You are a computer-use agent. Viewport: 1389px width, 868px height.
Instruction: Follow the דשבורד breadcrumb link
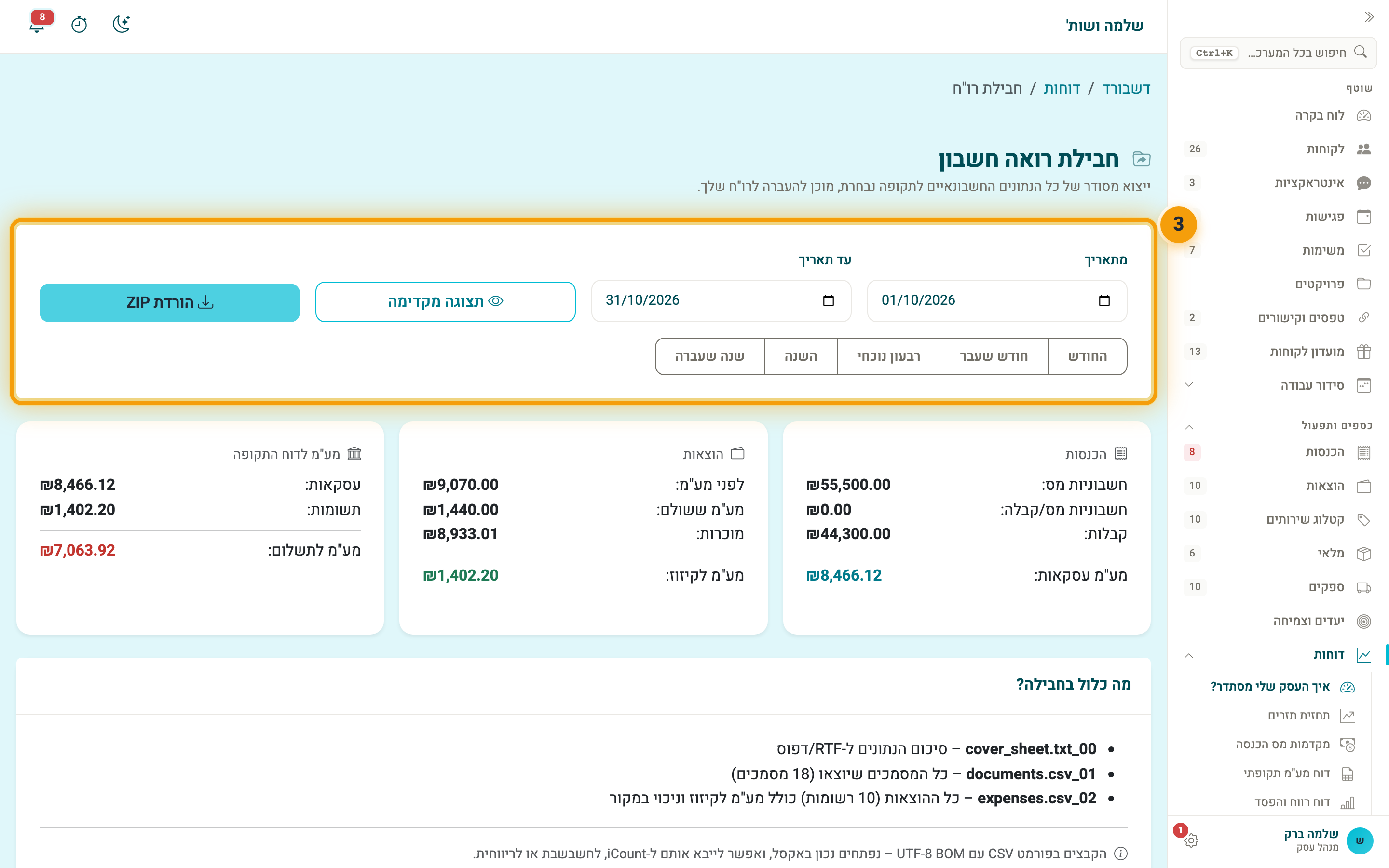tap(1126, 88)
